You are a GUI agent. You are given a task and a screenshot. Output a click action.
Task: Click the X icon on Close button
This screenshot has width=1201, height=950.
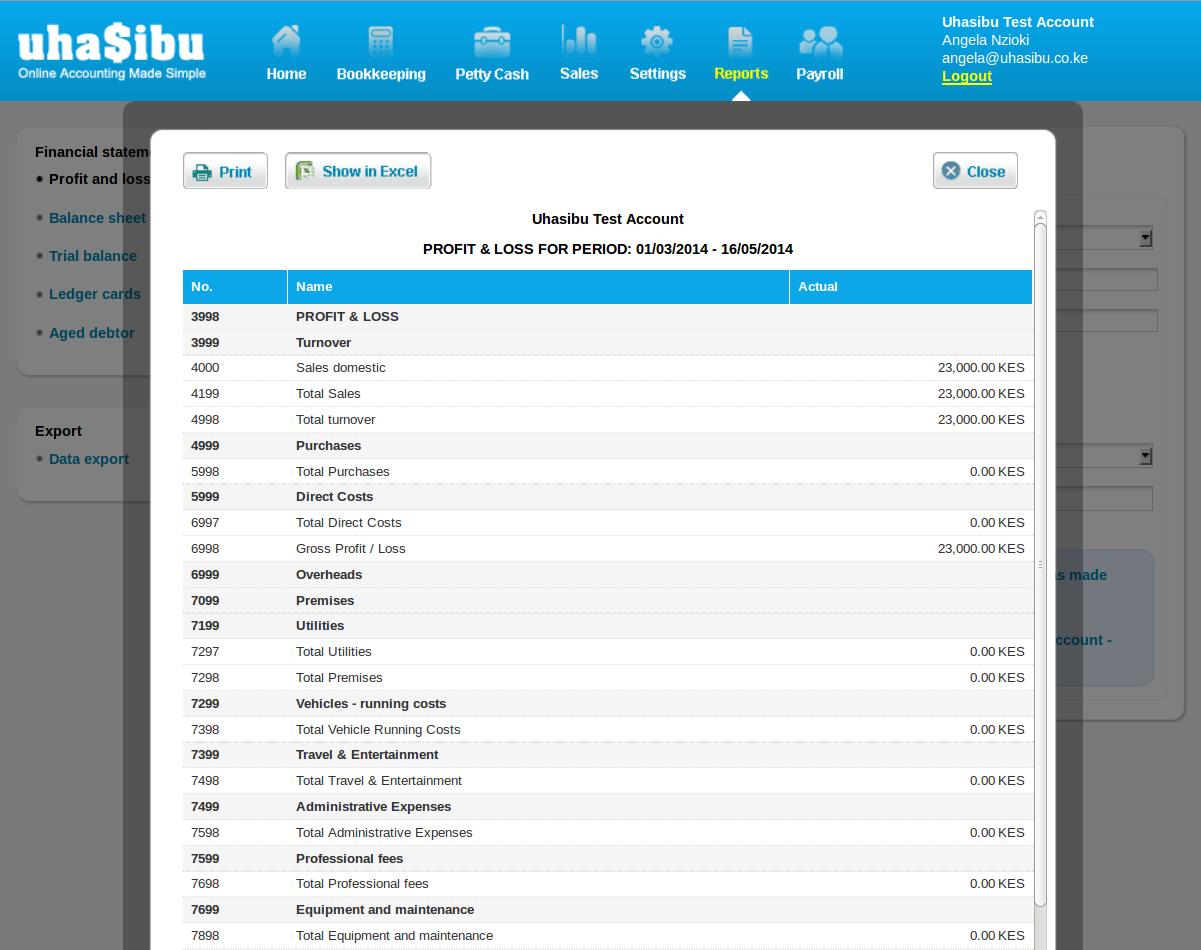(951, 171)
